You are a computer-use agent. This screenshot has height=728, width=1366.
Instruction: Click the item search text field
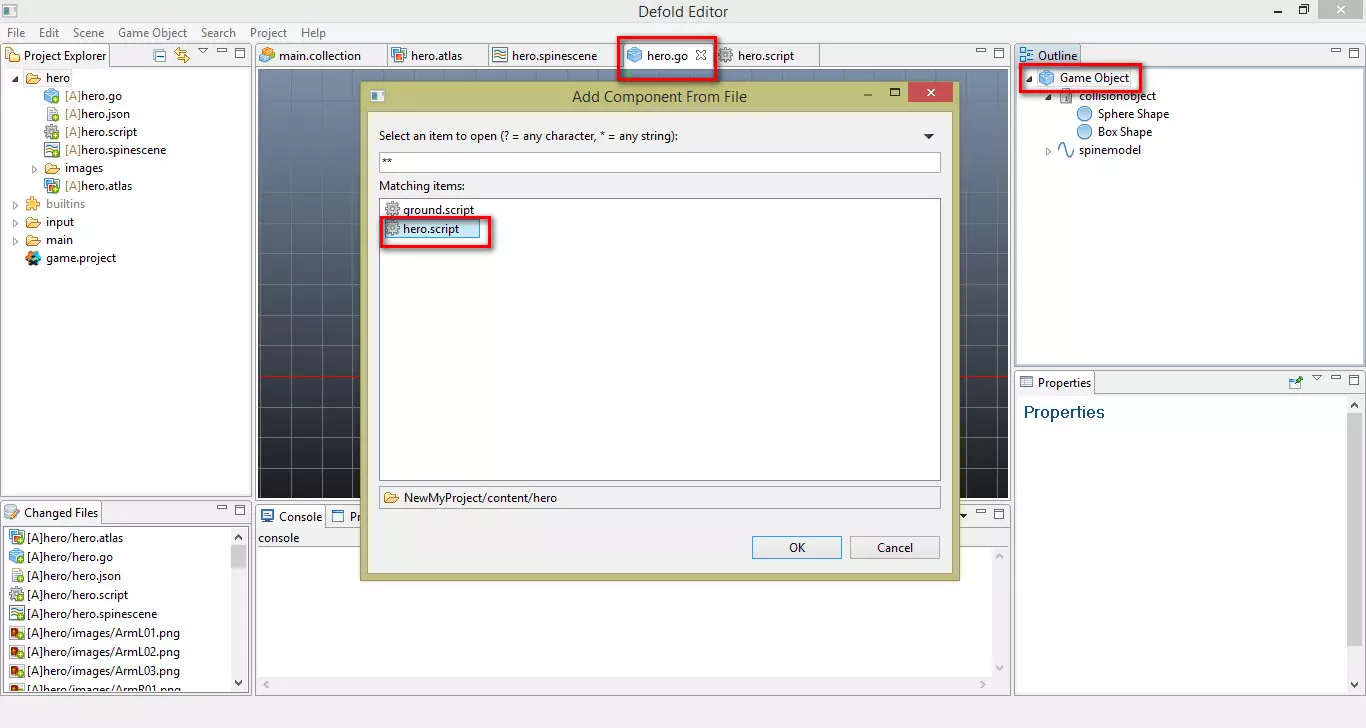point(659,162)
